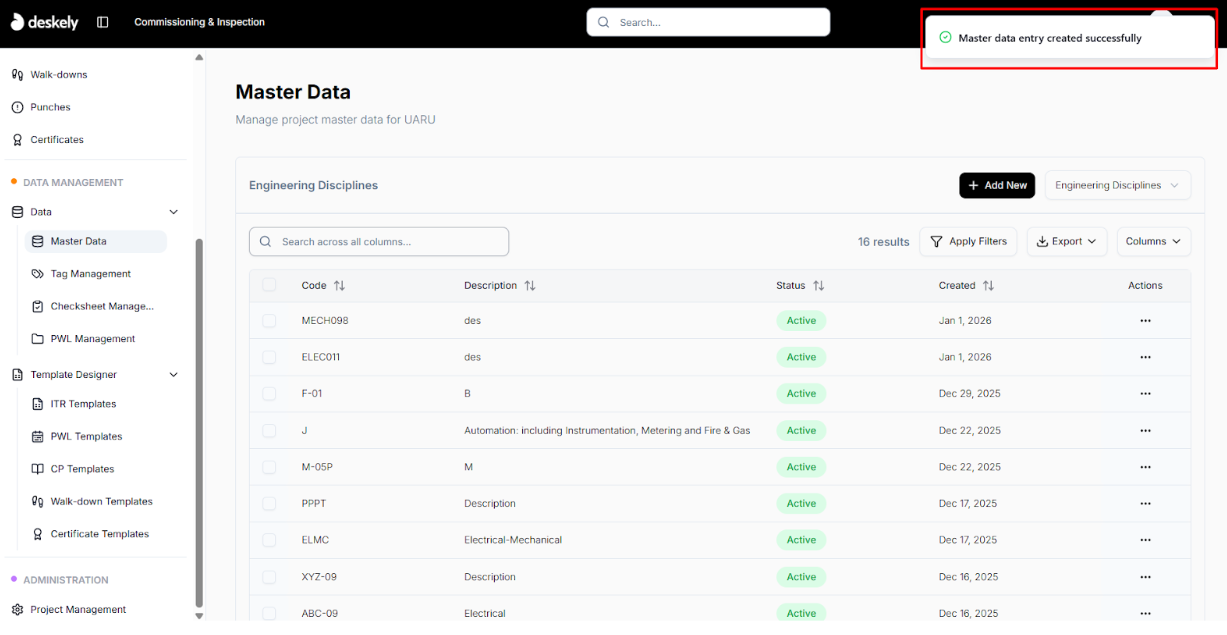The image size is (1227, 635).
Task: Click the Add New button
Action: (x=997, y=185)
